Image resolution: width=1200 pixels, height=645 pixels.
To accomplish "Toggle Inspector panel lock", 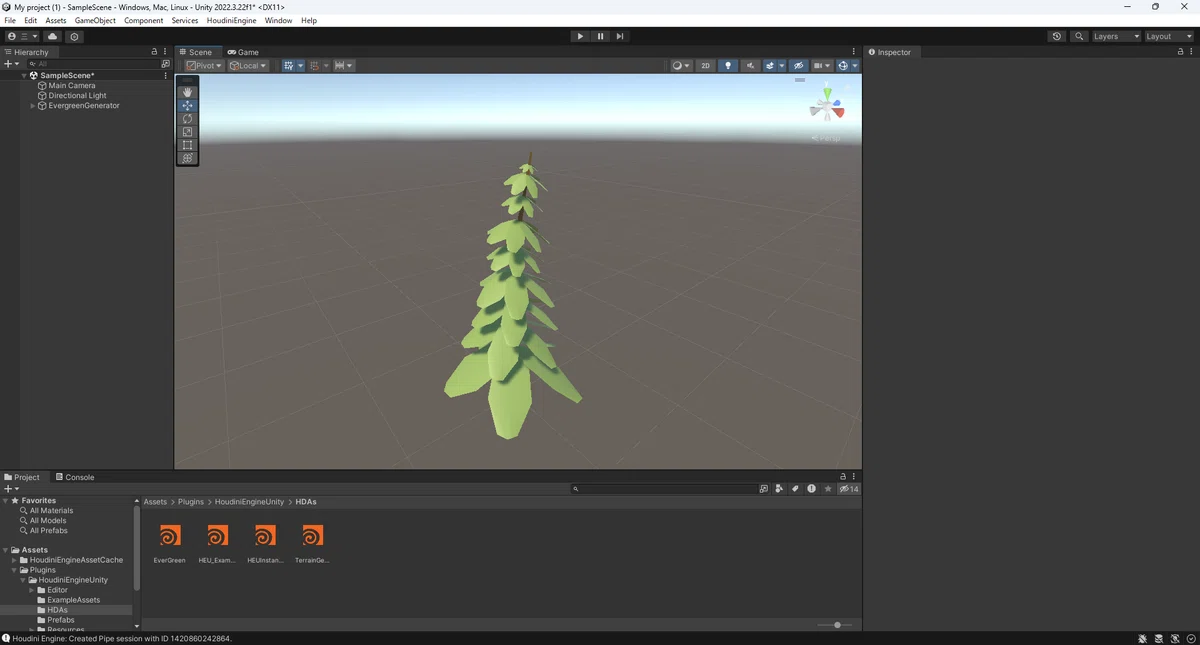I will 1180,51.
